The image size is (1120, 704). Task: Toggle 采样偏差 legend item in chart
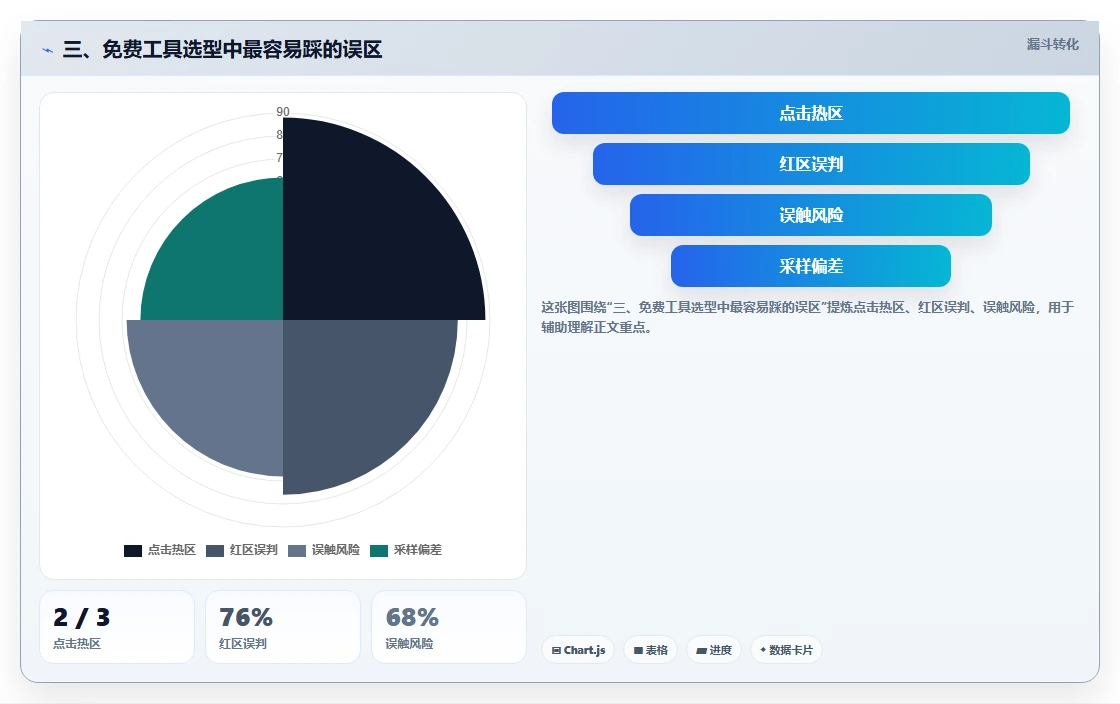pyautogui.click(x=406, y=550)
